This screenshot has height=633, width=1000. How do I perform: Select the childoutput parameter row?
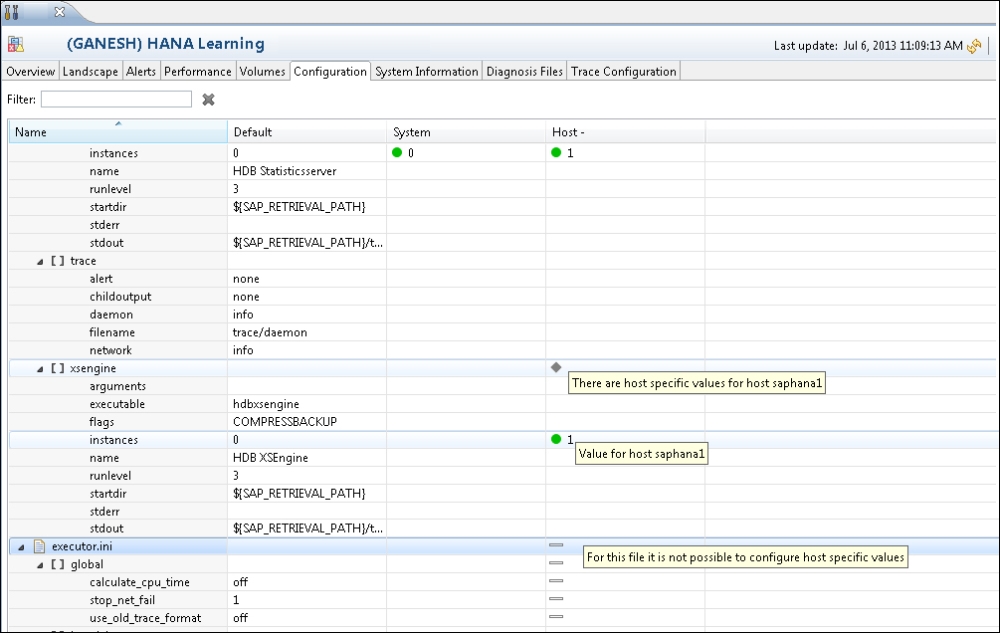(504, 296)
